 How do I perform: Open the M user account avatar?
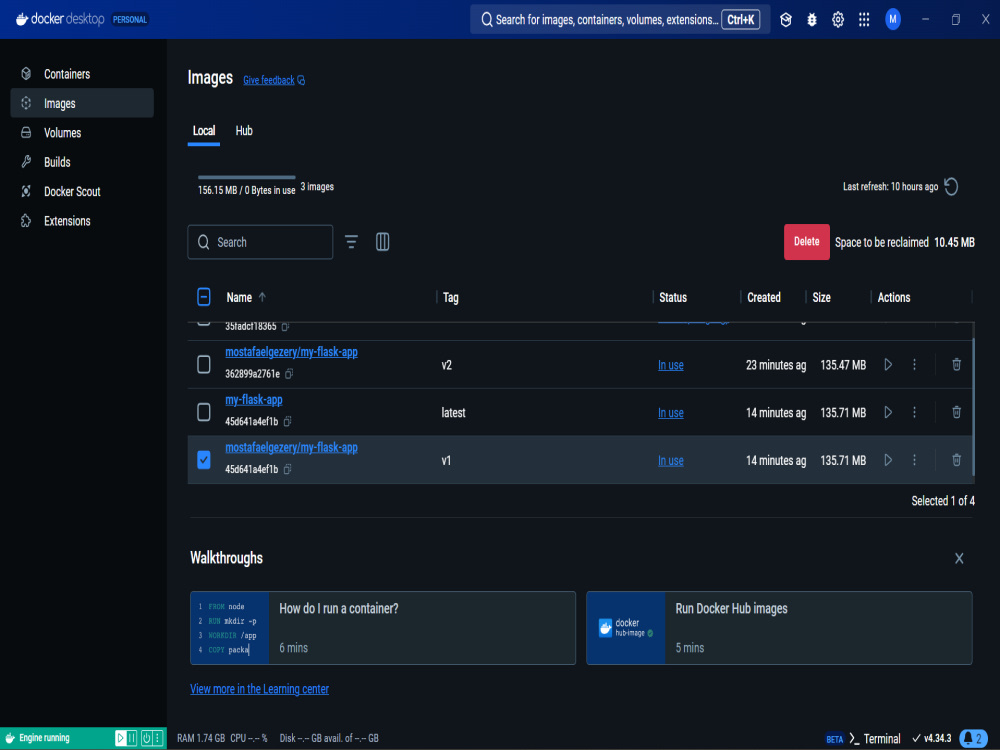coord(893,19)
